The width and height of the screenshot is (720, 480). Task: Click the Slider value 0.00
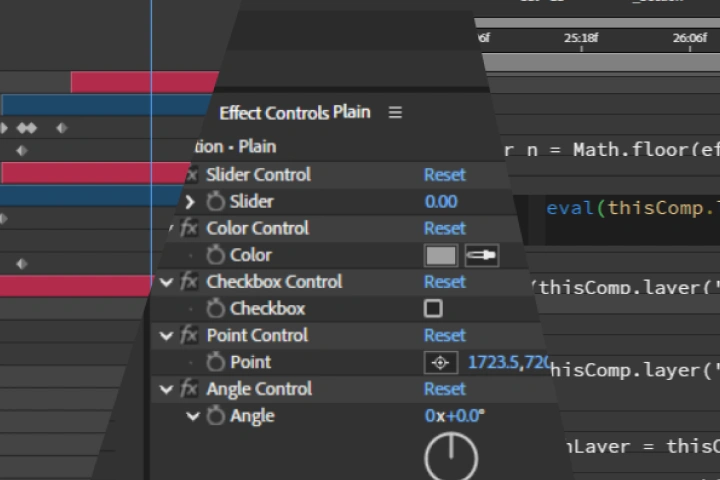pos(441,202)
